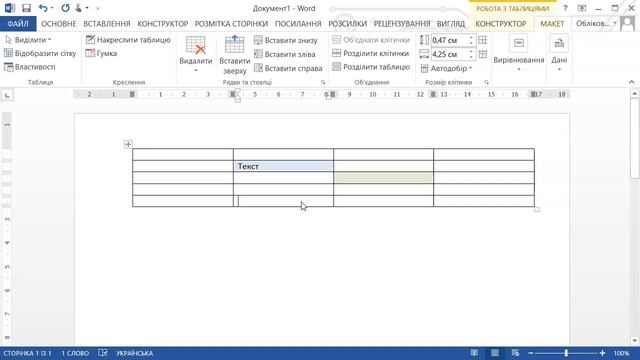Screen dimensions: 640x360
Task: Collapse the ribbon with the arrow
Action: click(631, 82)
